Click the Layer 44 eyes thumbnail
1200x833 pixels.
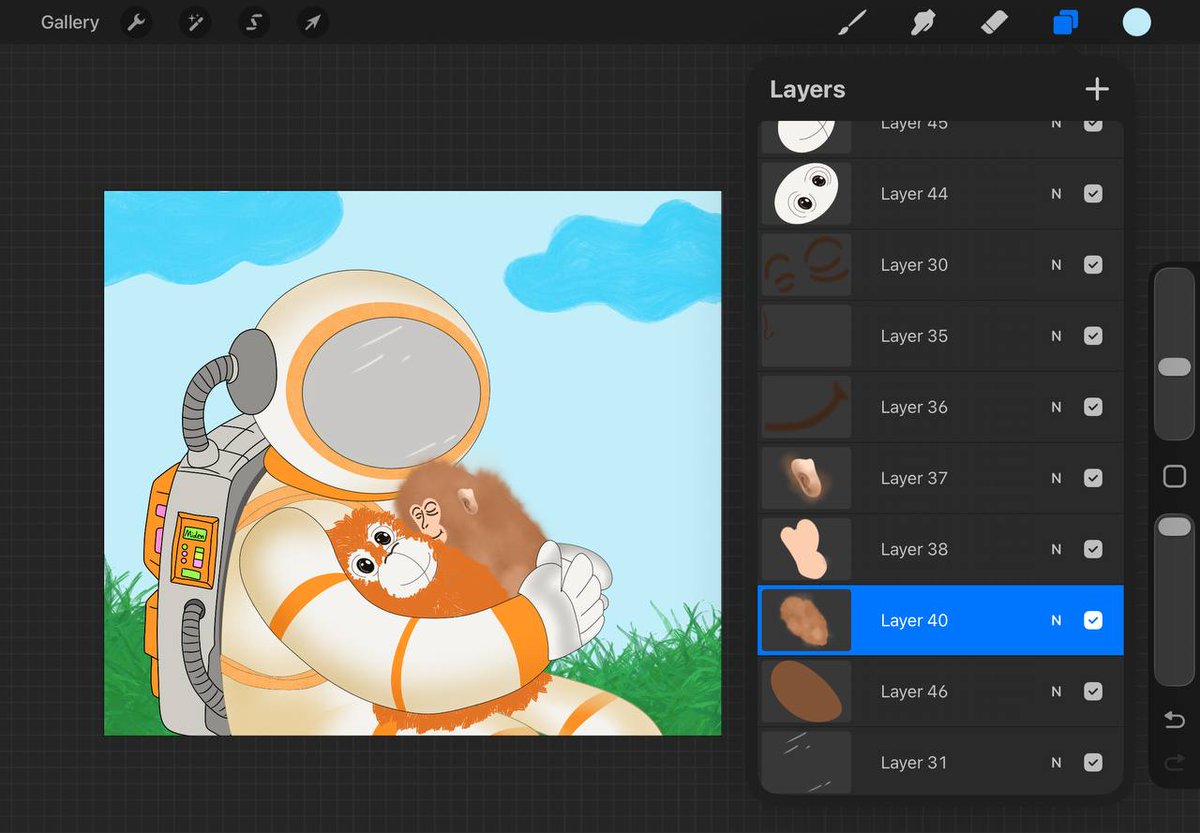point(806,194)
